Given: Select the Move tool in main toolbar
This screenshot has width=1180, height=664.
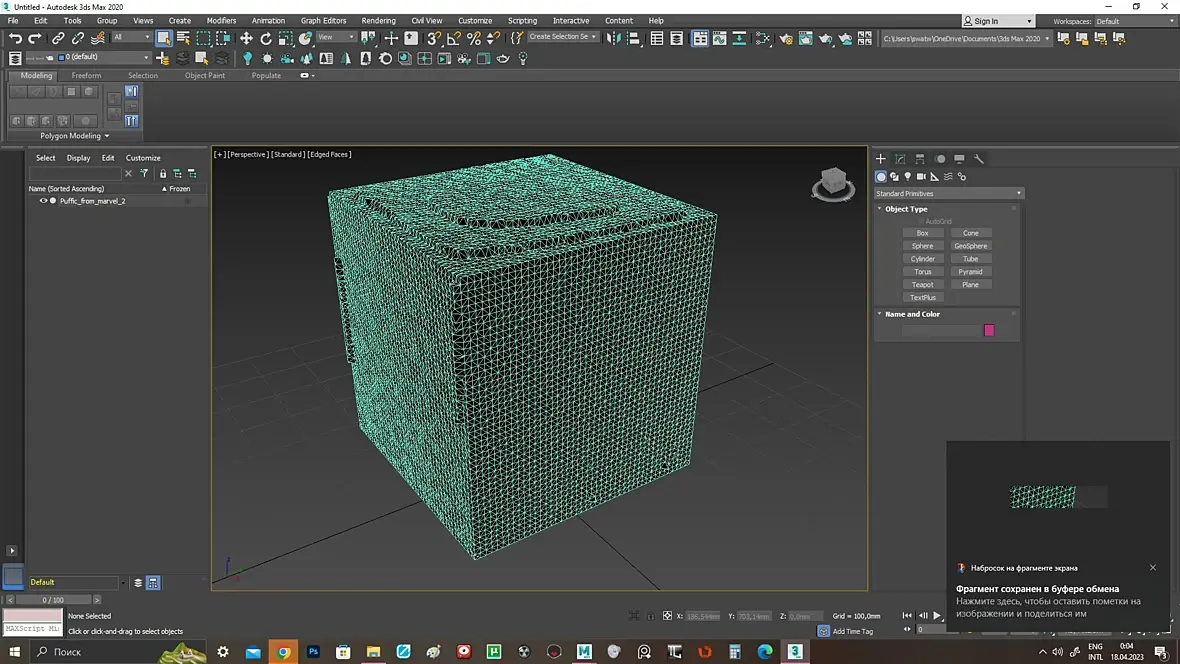Looking at the screenshot, I should 246,38.
